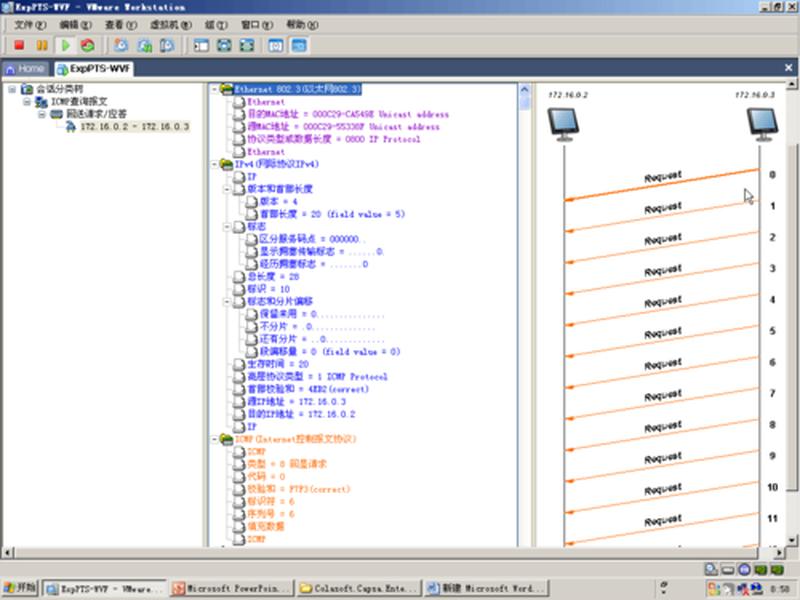The image size is (800, 600).
Task: Click the ICMP查询报文 node icon
Action: [41, 102]
